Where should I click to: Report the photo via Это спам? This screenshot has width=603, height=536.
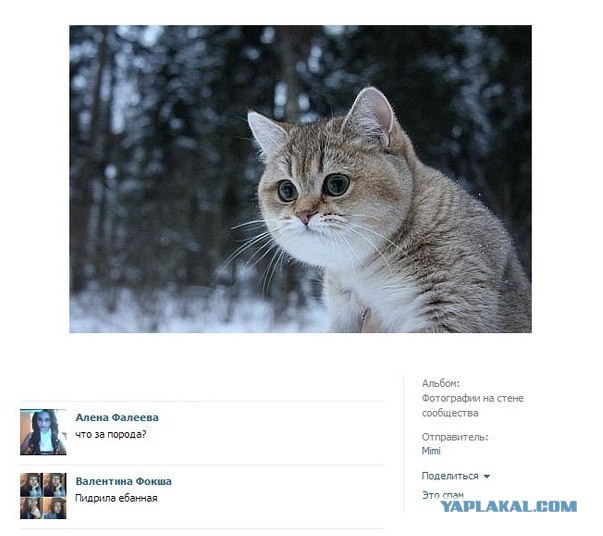pos(443,495)
